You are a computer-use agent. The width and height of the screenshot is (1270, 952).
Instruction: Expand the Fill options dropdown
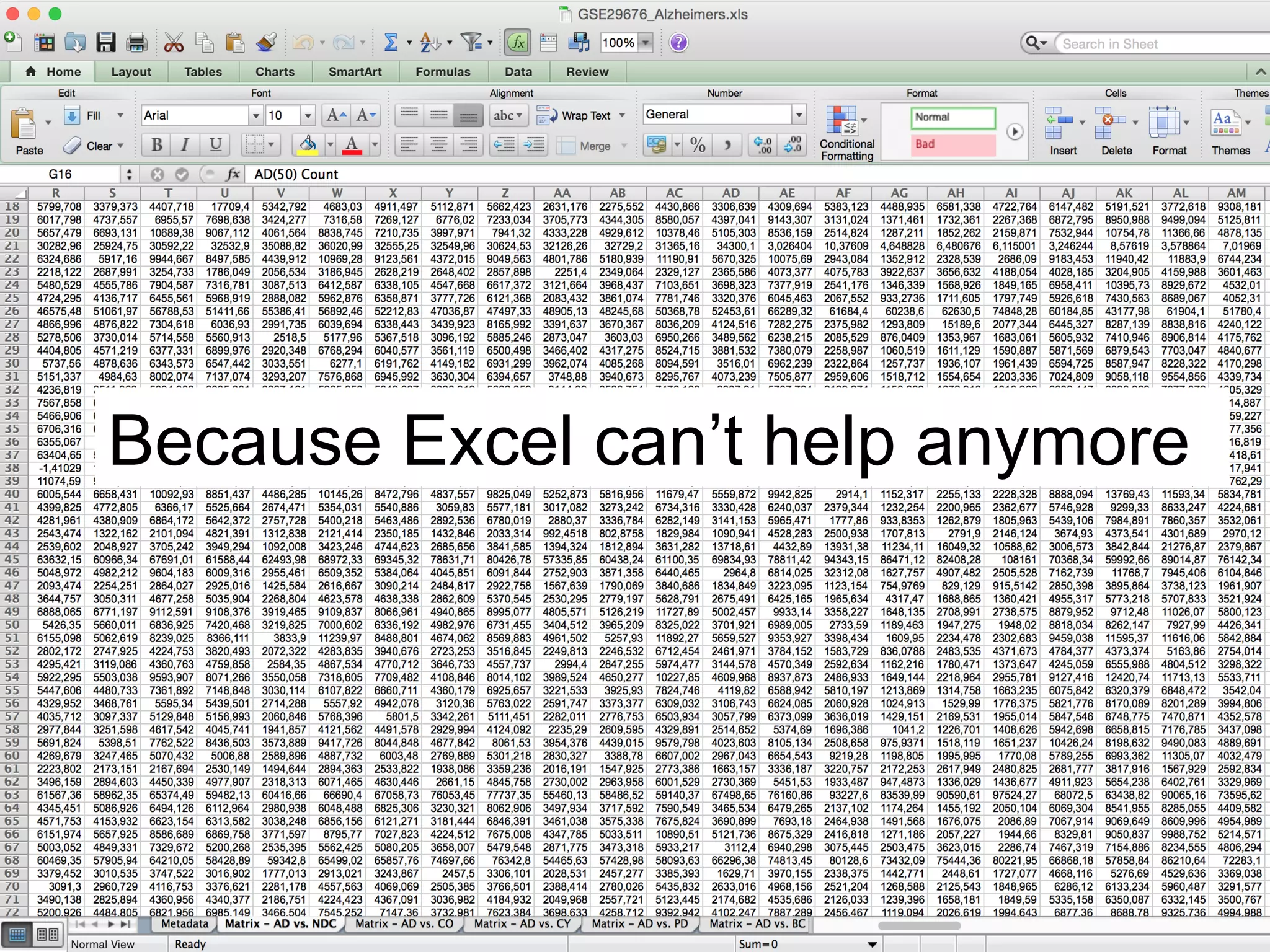point(120,115)
